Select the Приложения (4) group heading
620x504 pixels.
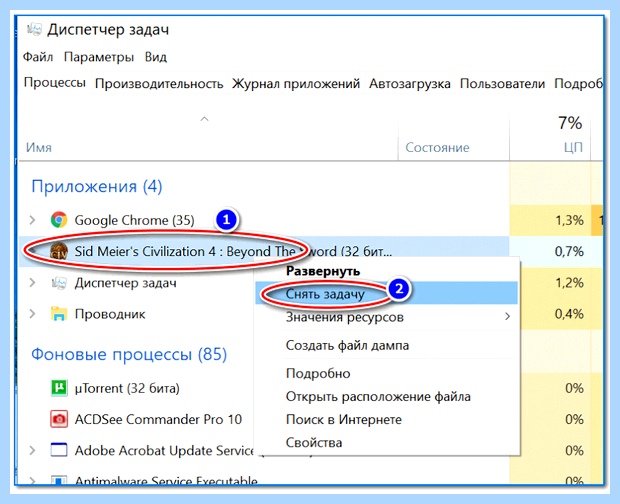(x=96, y=186)
